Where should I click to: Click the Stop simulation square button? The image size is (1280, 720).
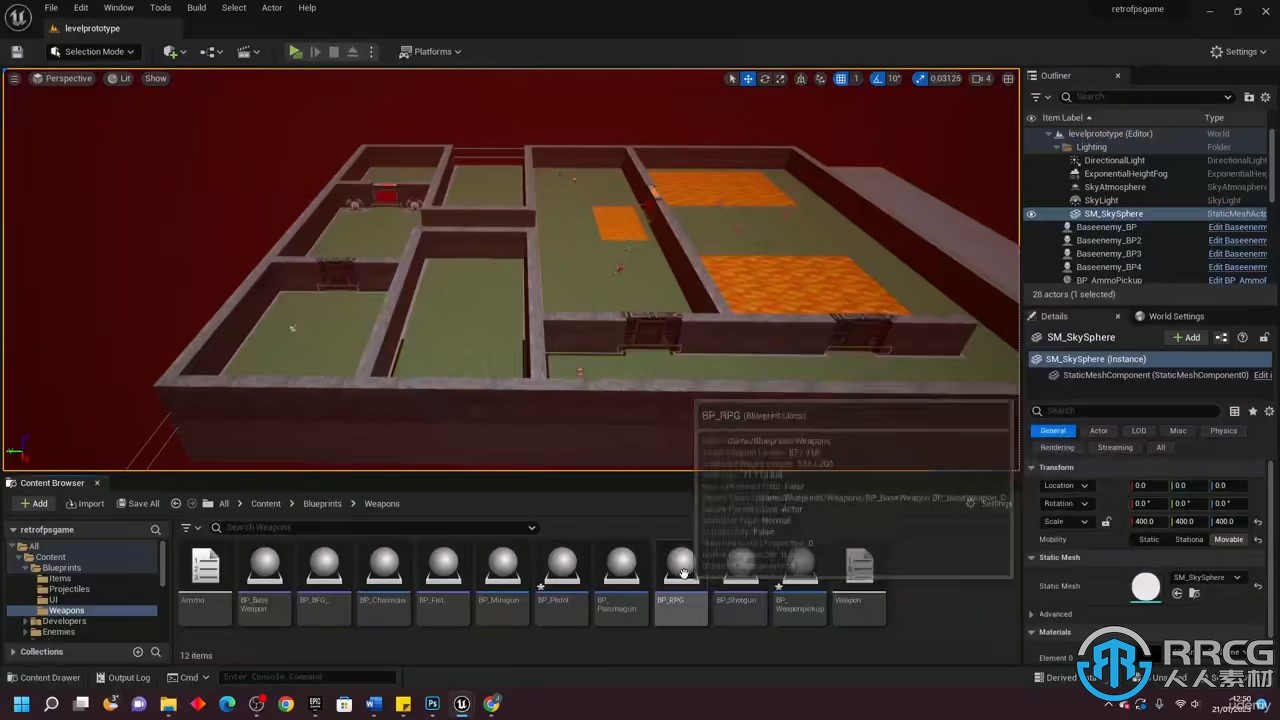pyautogui.click(x=334, y=52)
